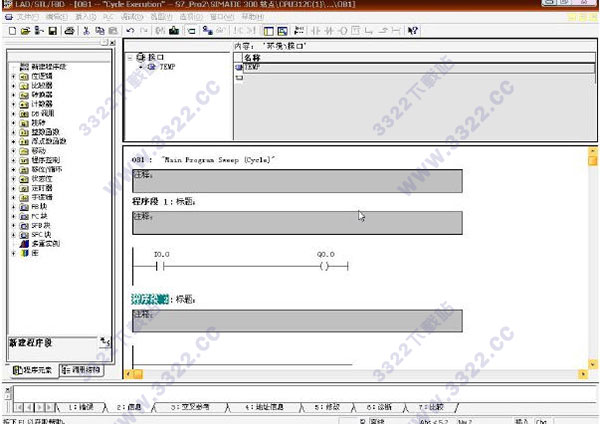The height and width of the screenshot is (424, 600).
Task: Expand the FB 块 node
Action: tap(13, 207)
